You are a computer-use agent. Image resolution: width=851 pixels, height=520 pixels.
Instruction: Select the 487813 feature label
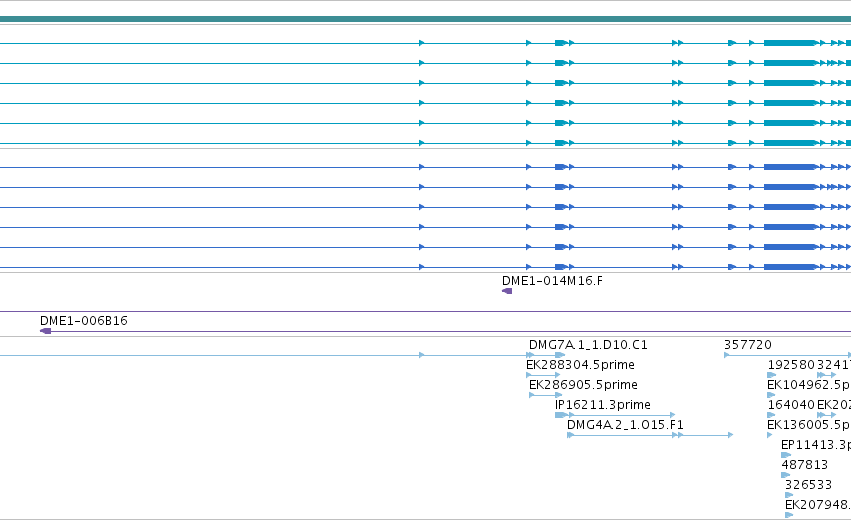(x=804, y=465)
